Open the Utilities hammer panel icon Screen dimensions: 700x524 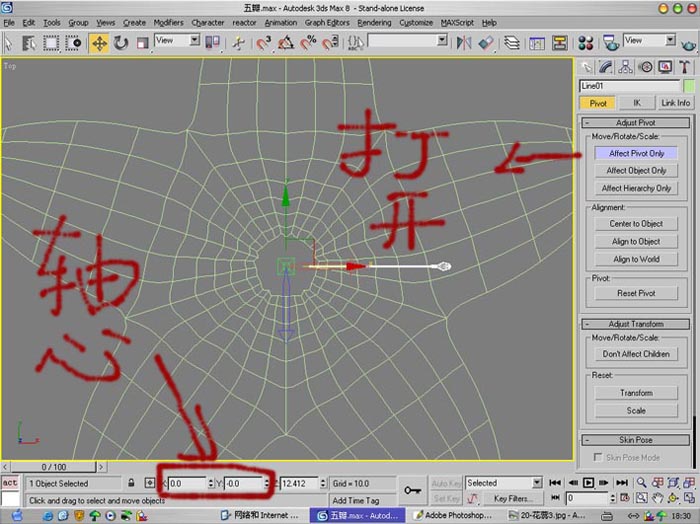pyautogui.click(x=684, y=67)
